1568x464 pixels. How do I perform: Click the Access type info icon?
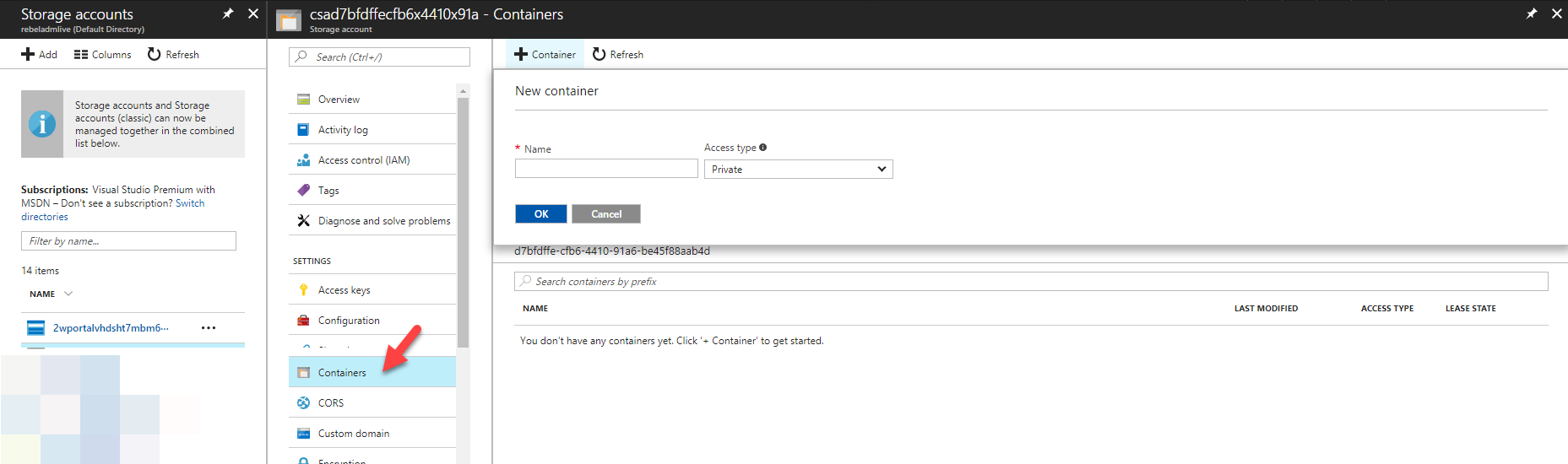point(763,148)
